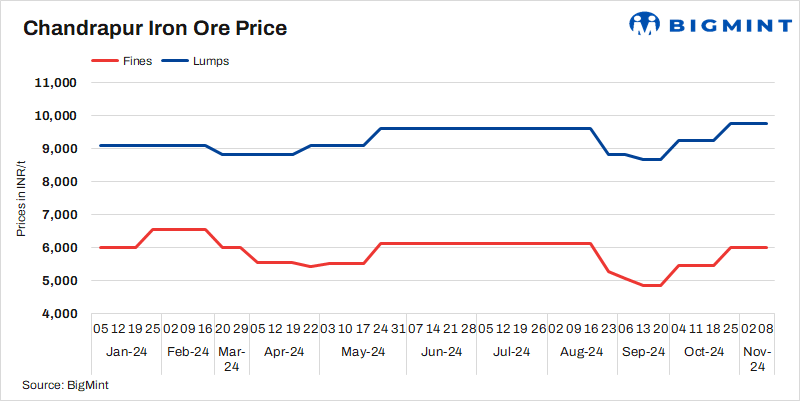Select the Sep-24 month label

(x=643, y=352)
